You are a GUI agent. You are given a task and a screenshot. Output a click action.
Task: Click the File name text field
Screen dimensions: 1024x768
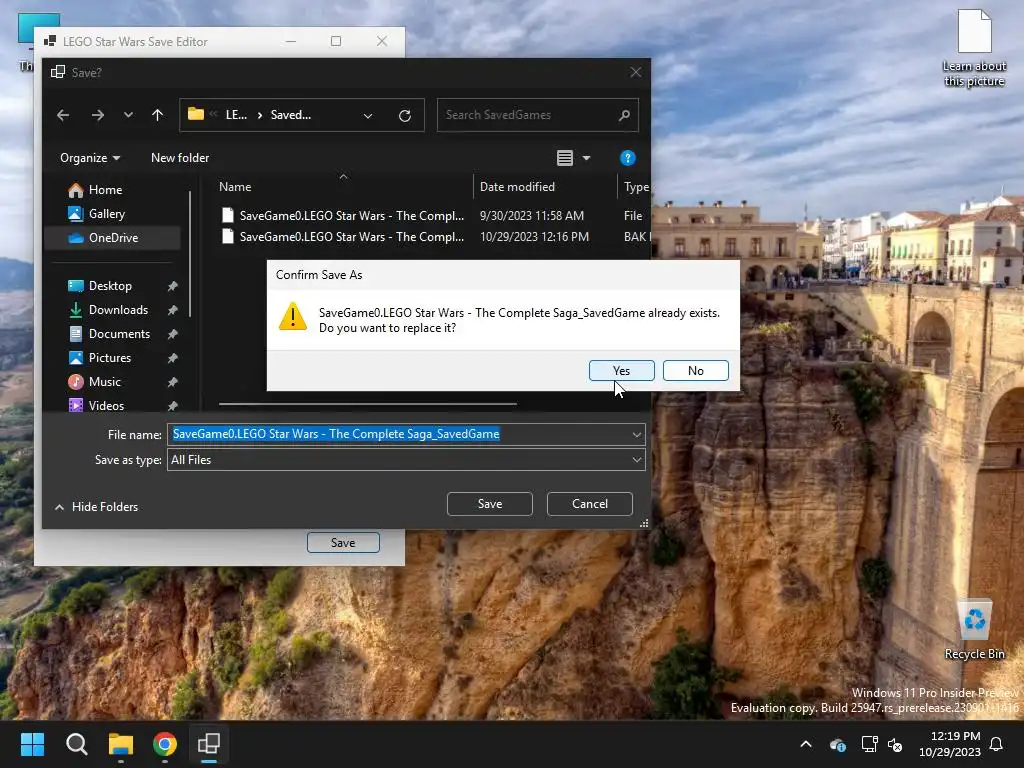coord(398,434)
